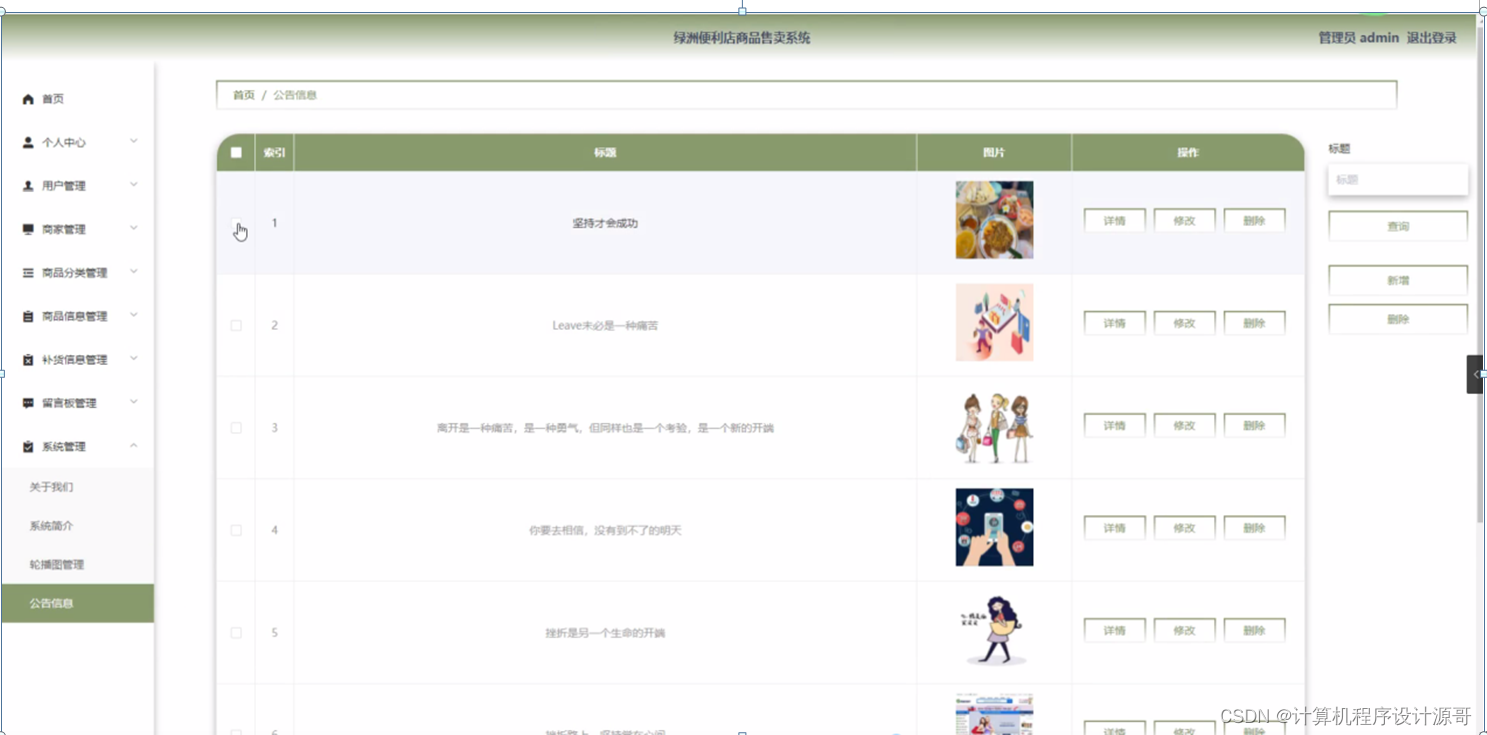Open 详情 for row 3
Image resolution: width=1487 pixels, height=735 pixels.
pyautogui.click(x=1115, y=426)
